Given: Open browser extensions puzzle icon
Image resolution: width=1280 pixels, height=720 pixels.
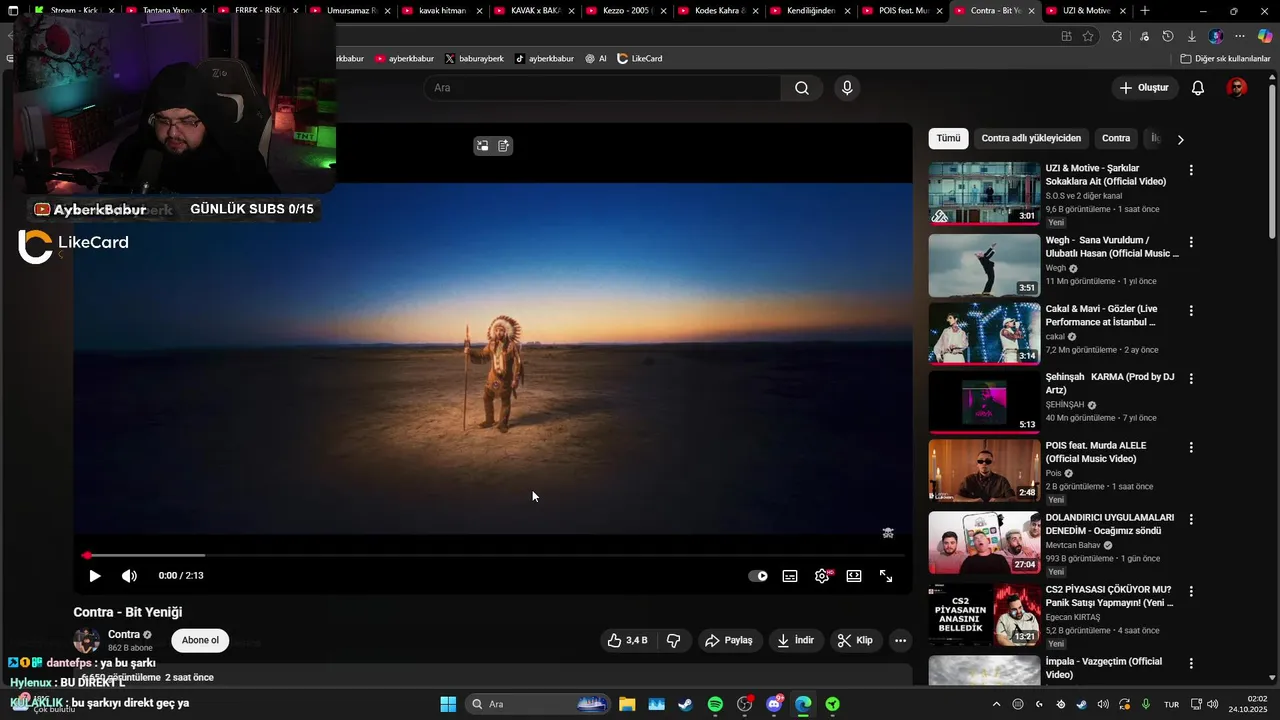Looking at the screenshot, I should pyautogui.click(x=1117, y=36).
